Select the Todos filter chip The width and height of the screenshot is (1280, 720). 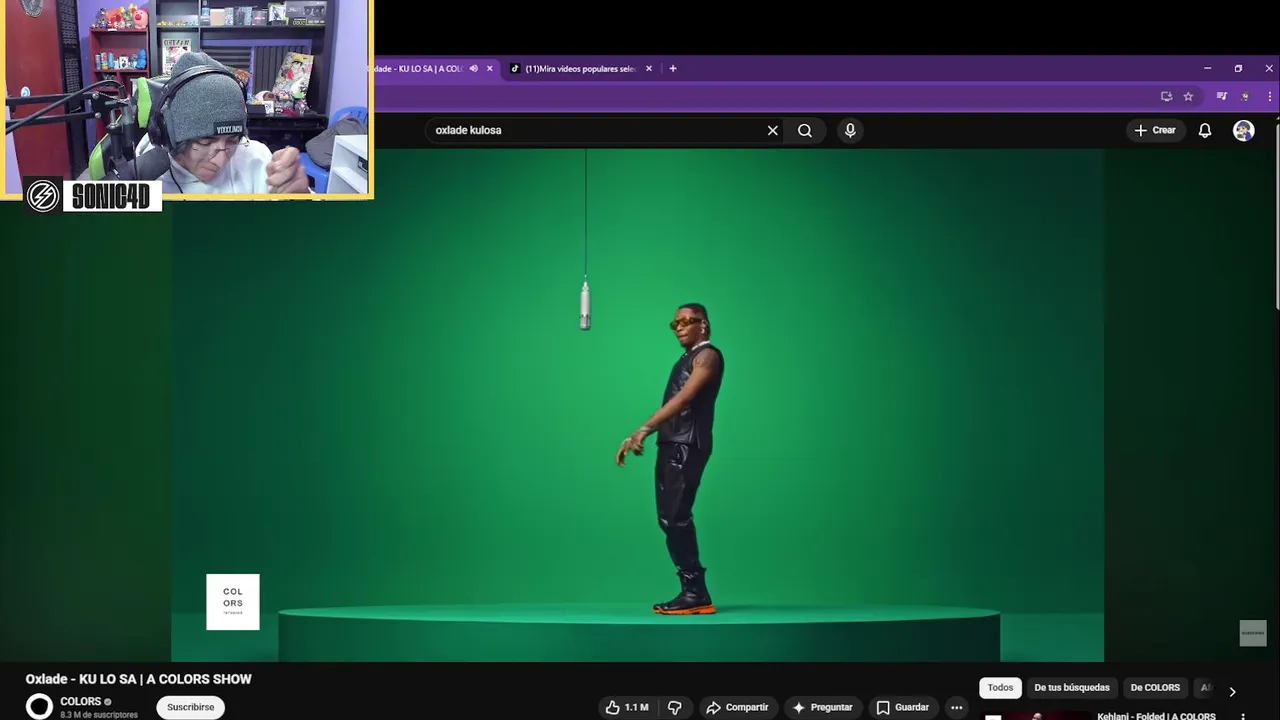(x=1000, y=688)
